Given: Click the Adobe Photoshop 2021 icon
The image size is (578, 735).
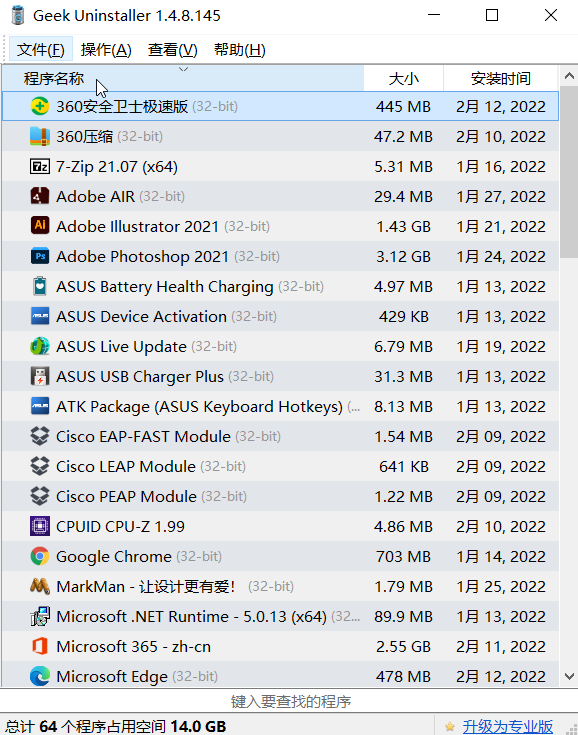Looking at the screenshot, I should [40, 256].
